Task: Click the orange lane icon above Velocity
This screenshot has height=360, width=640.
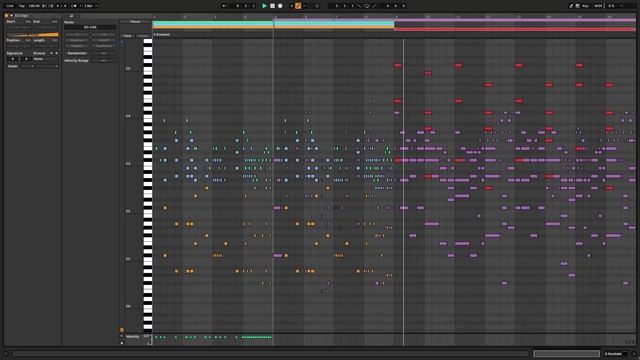Action: tap(122, 330)
